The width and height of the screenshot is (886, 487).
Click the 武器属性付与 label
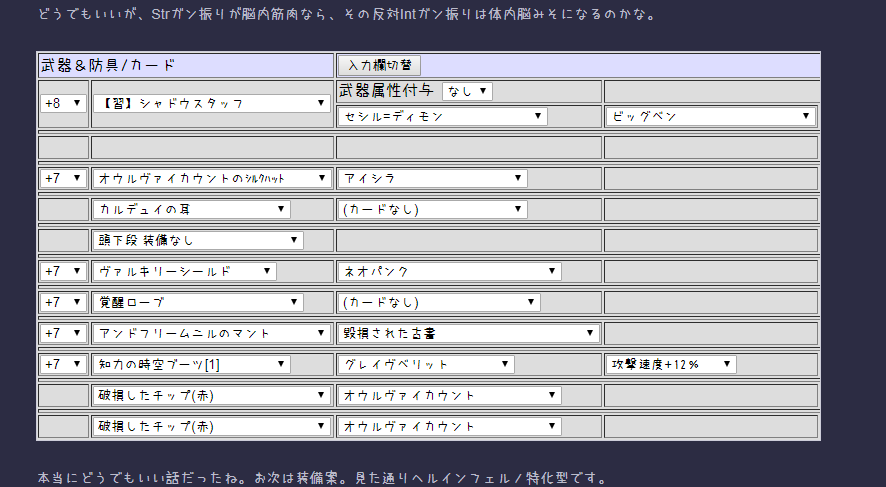coord(386,90)
